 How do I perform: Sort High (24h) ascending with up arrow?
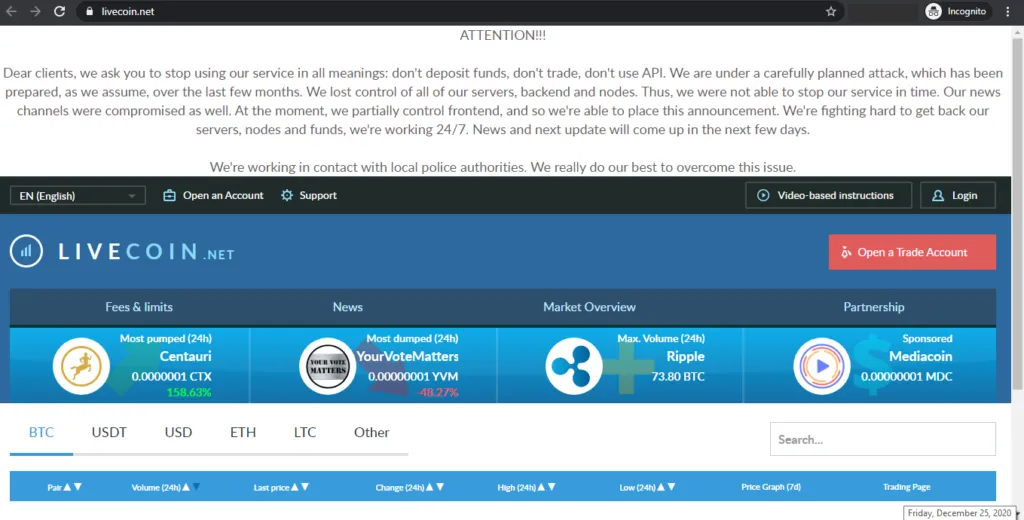pos(541,487)
